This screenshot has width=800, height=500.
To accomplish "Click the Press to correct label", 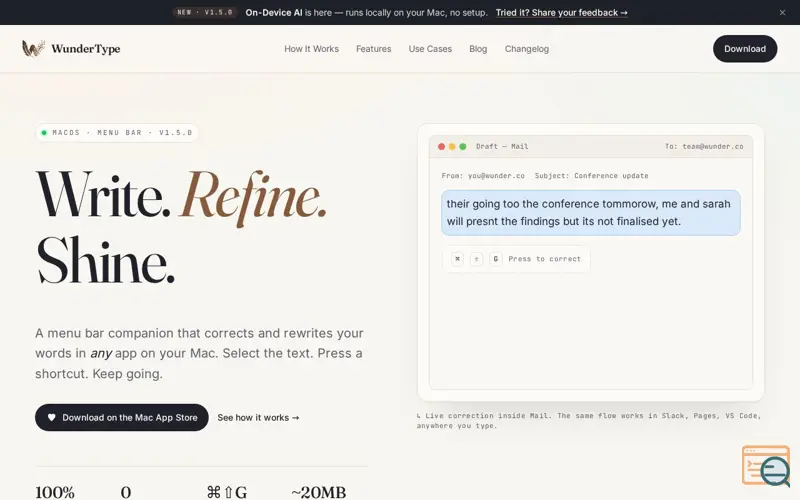I will click(544, 259).
